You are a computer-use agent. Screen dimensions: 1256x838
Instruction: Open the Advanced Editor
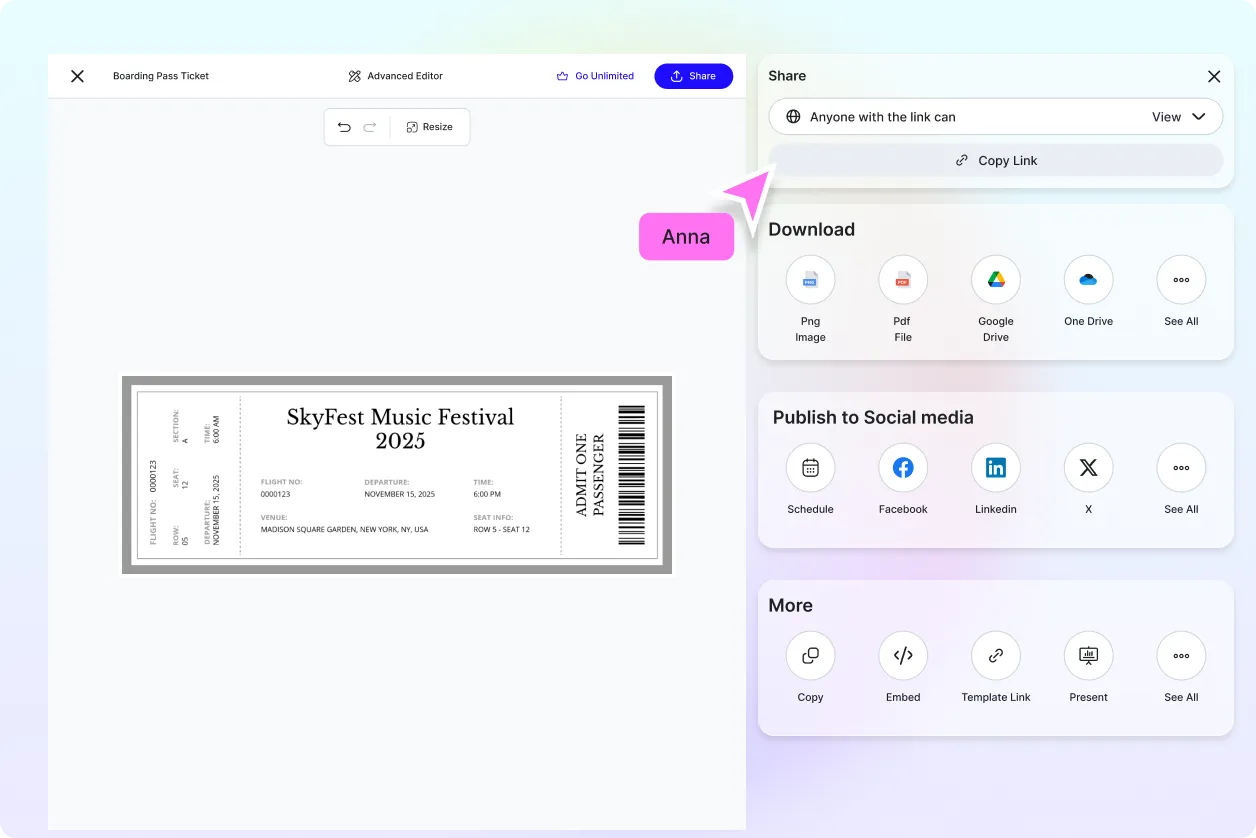point(395,76)
